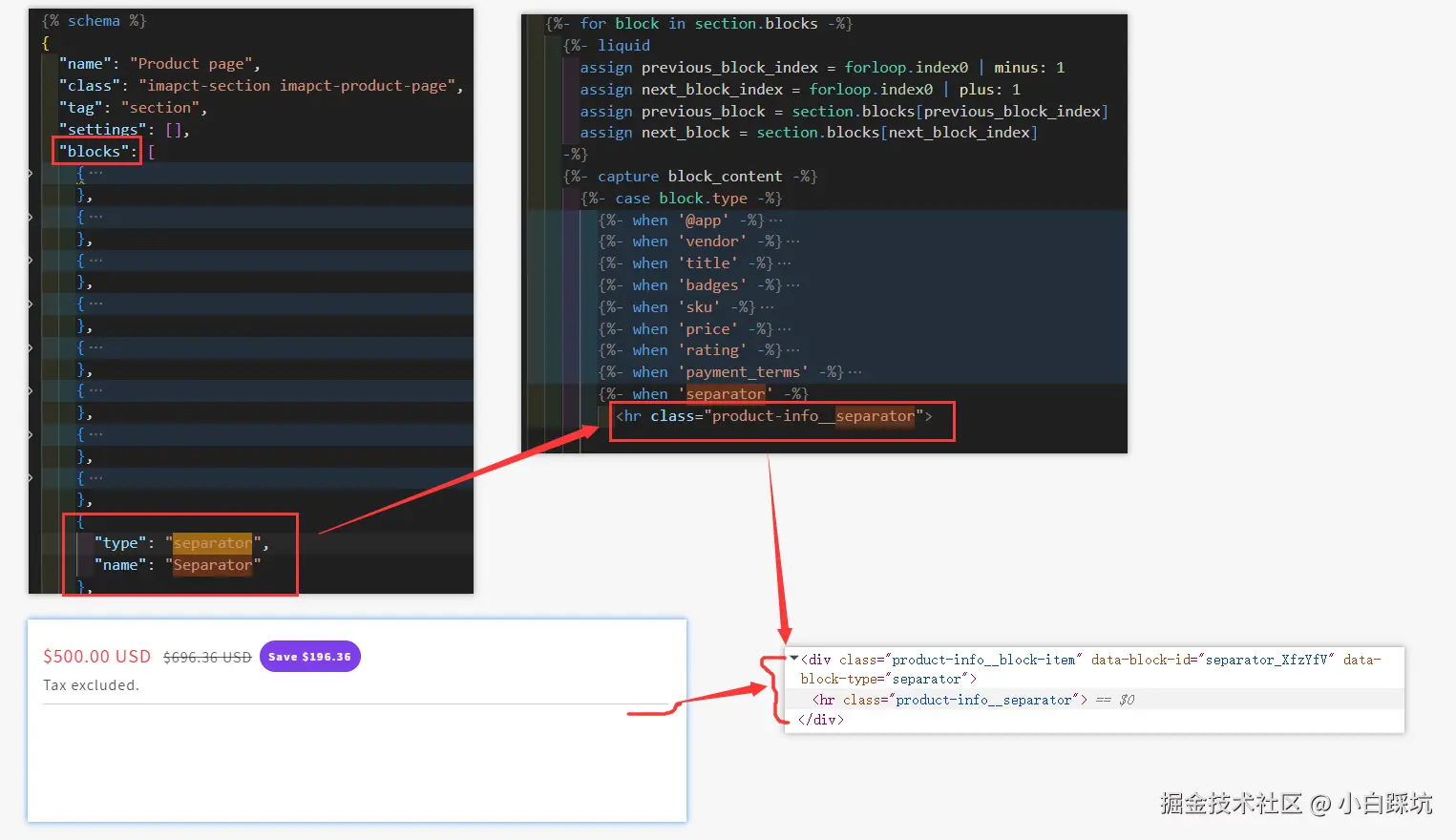Click the Save $196.36 badge
Image resolution: width=1456 pixels, height=840 pixels.
tap(309, 657)
